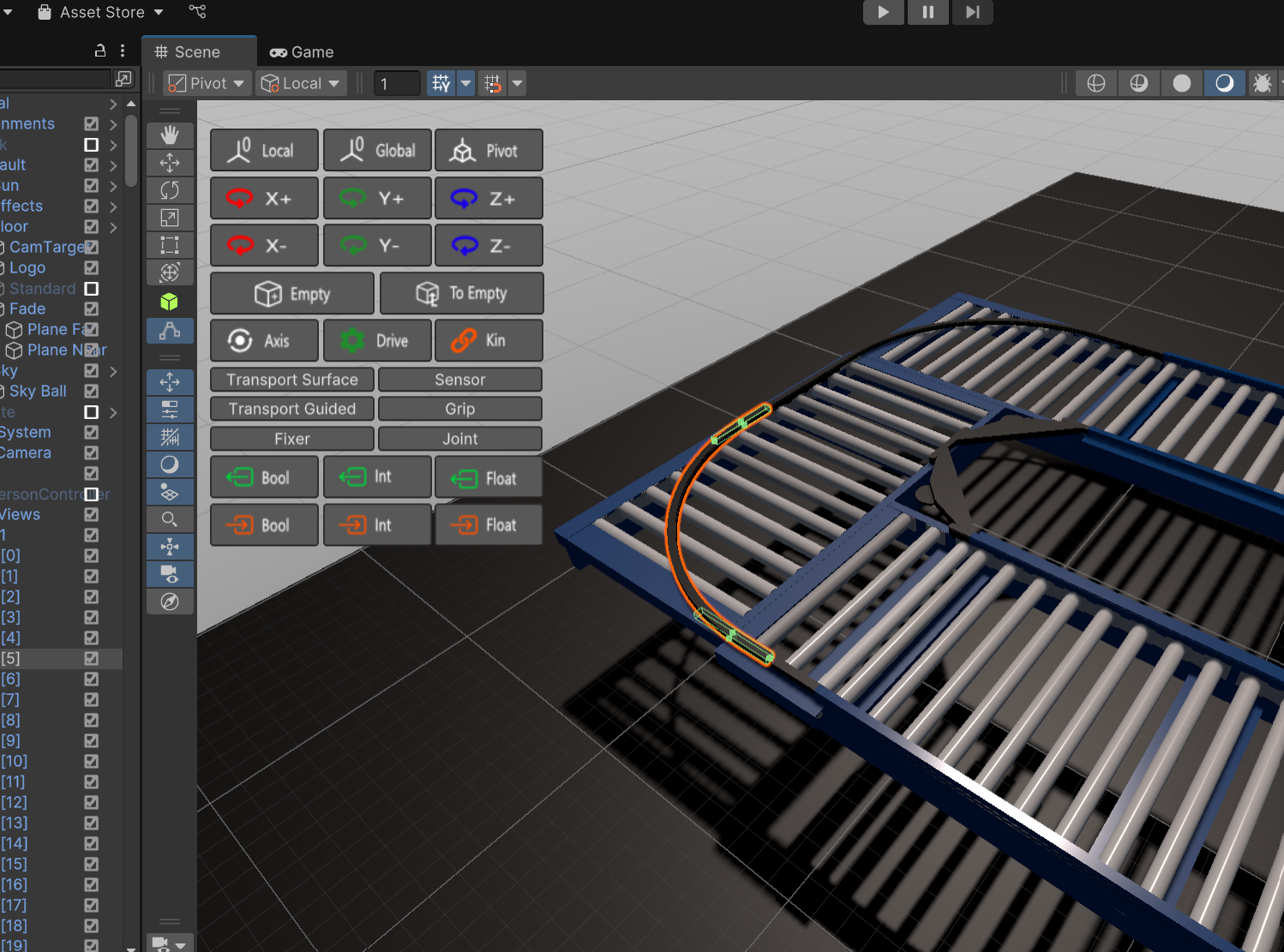Image resolution: width=1284 pixels, height=952 pixels.
Task: Toggle grid snapping icon in Scene toolbar
Action: [x=441, y=83]
